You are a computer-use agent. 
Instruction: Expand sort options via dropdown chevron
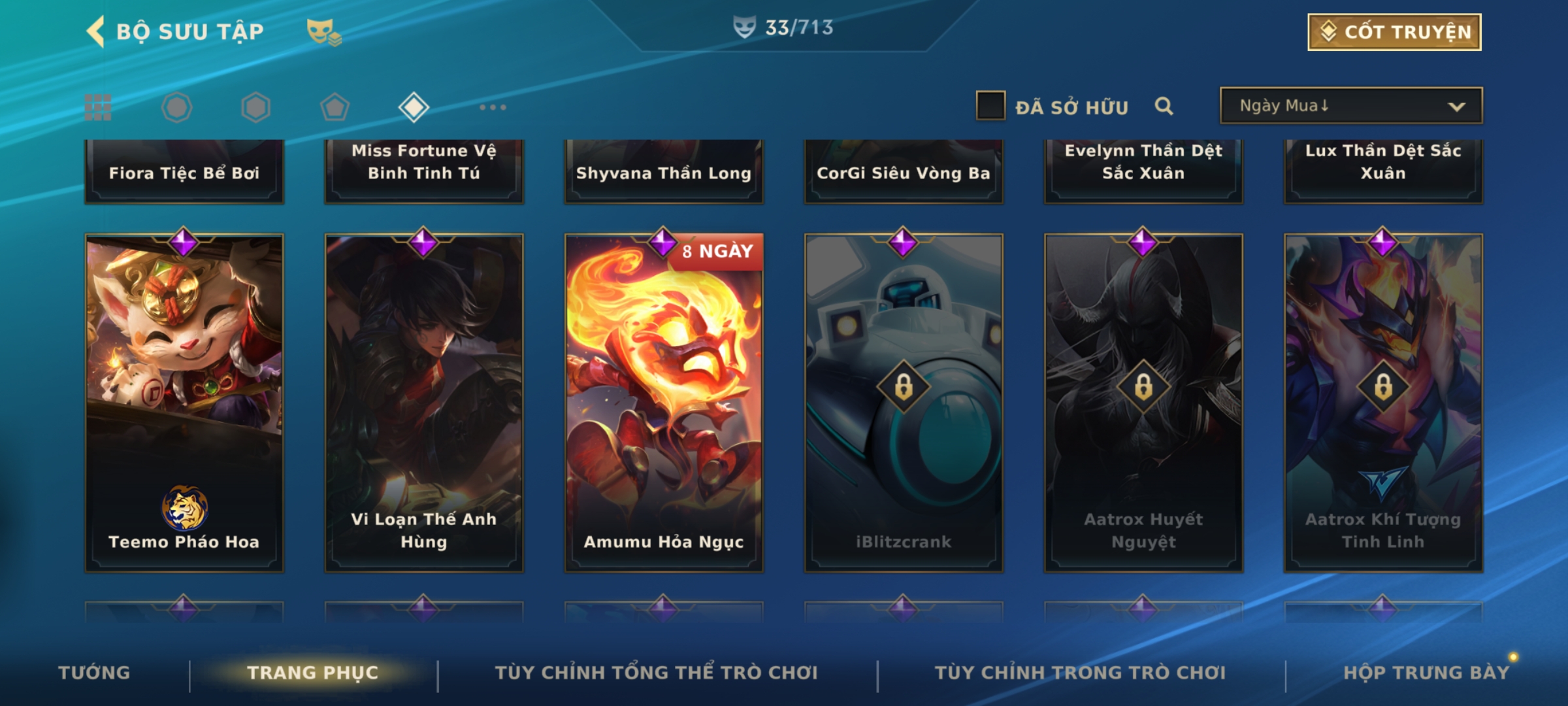coord(1456,107)
